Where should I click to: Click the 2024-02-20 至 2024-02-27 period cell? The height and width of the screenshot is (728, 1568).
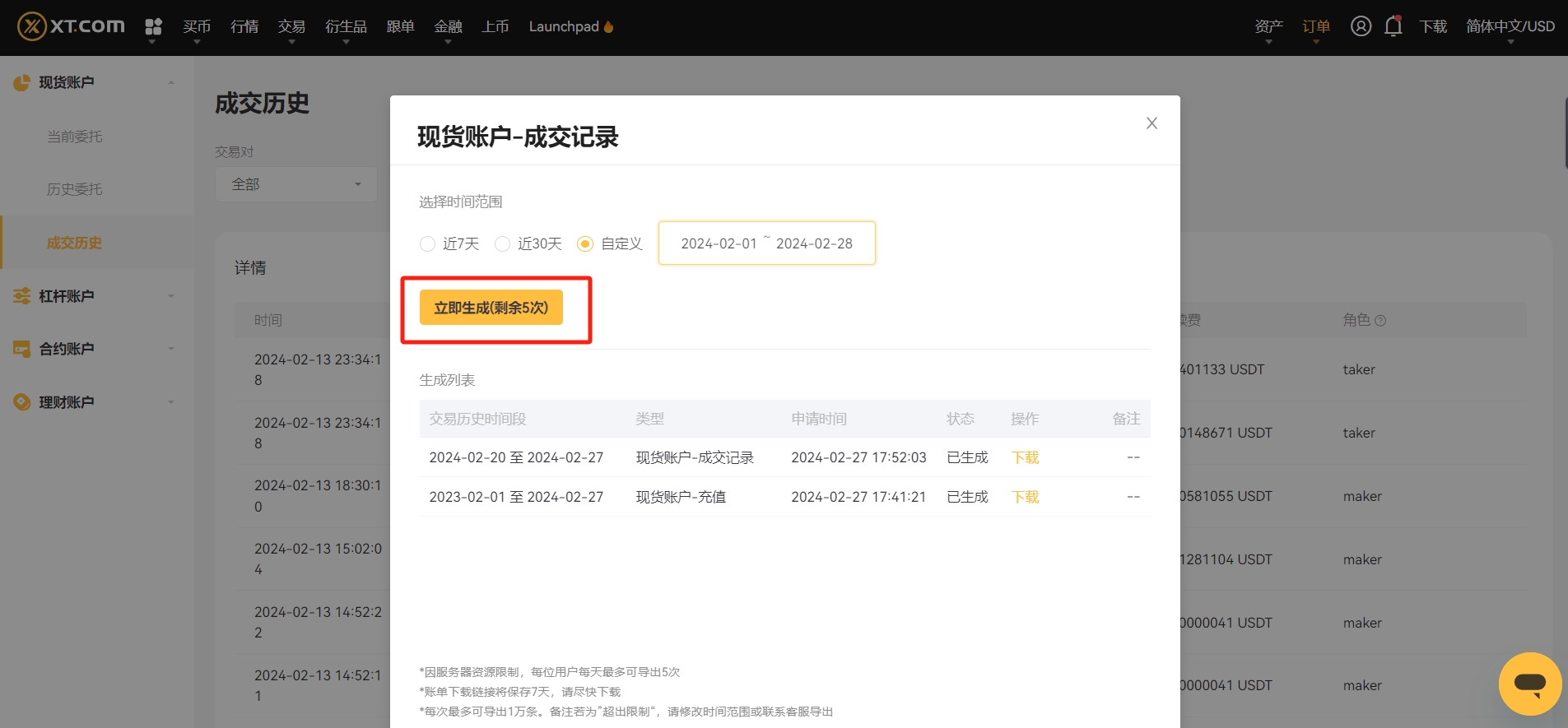click(516, 457)
